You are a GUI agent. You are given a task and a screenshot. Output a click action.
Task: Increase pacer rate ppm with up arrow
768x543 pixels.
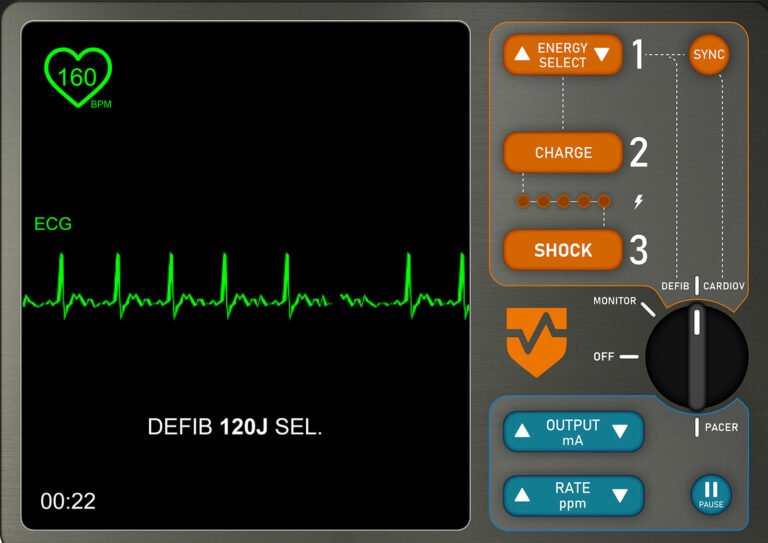coord(522,495)
